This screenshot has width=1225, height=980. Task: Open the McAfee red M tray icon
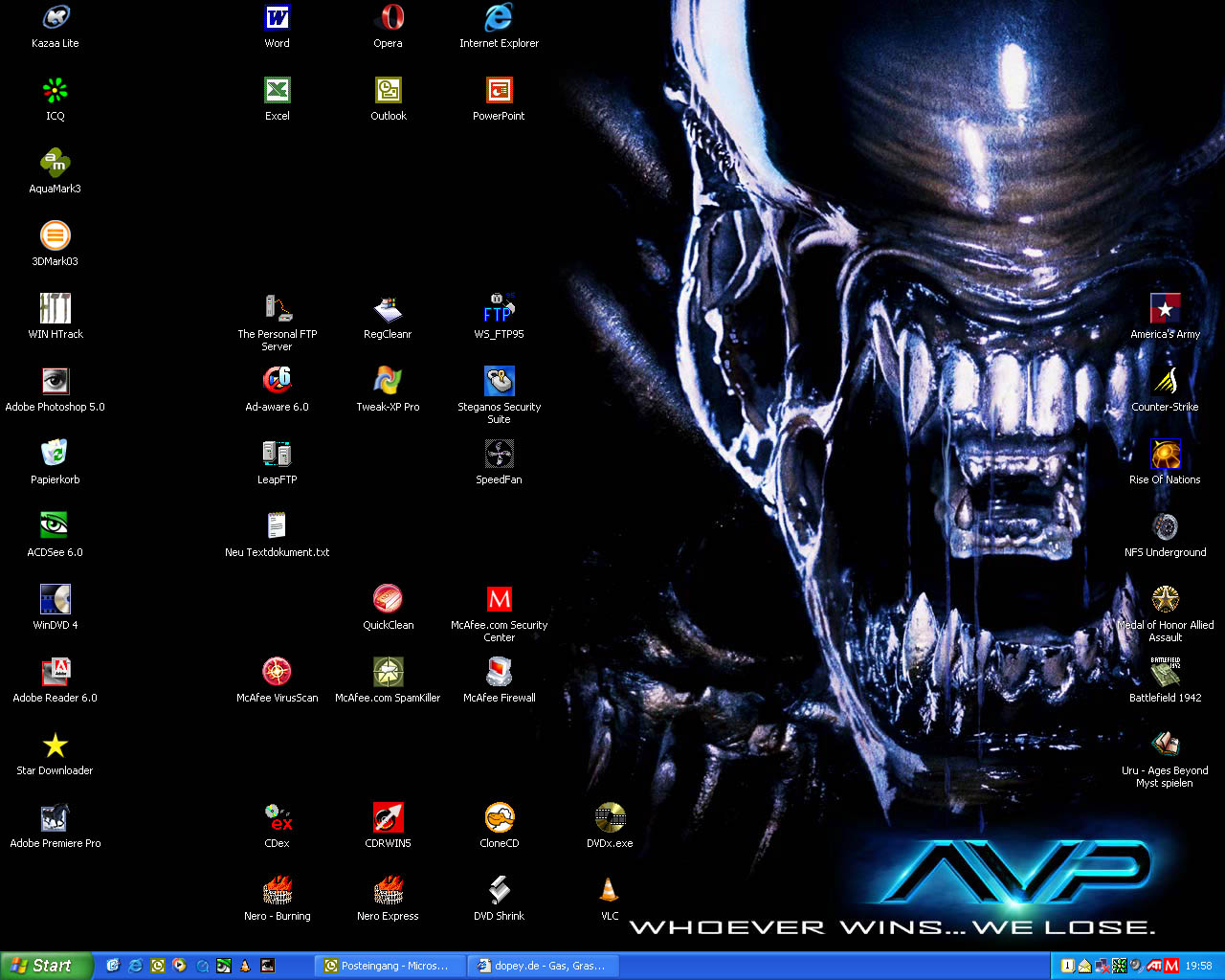1171,967
